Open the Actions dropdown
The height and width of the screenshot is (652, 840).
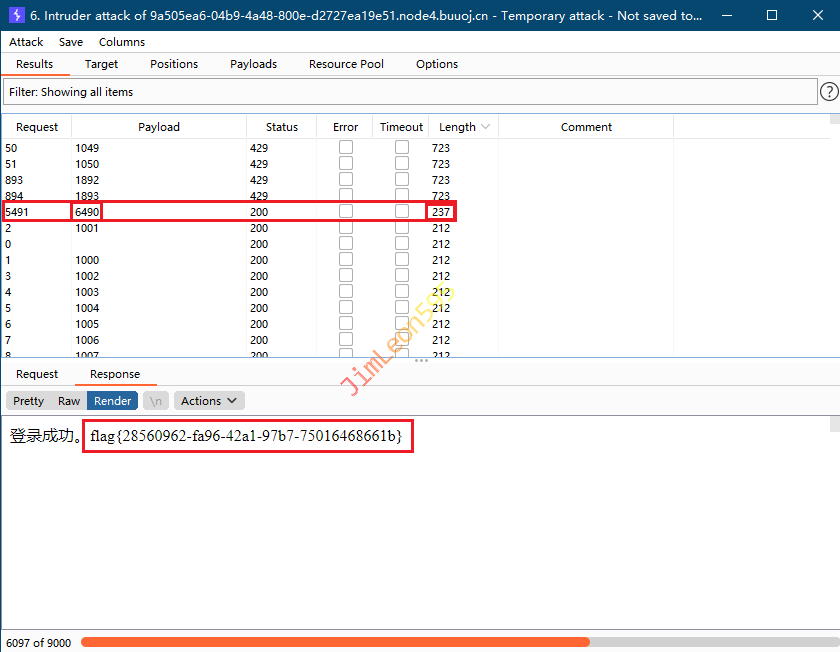tap(209, 401)
